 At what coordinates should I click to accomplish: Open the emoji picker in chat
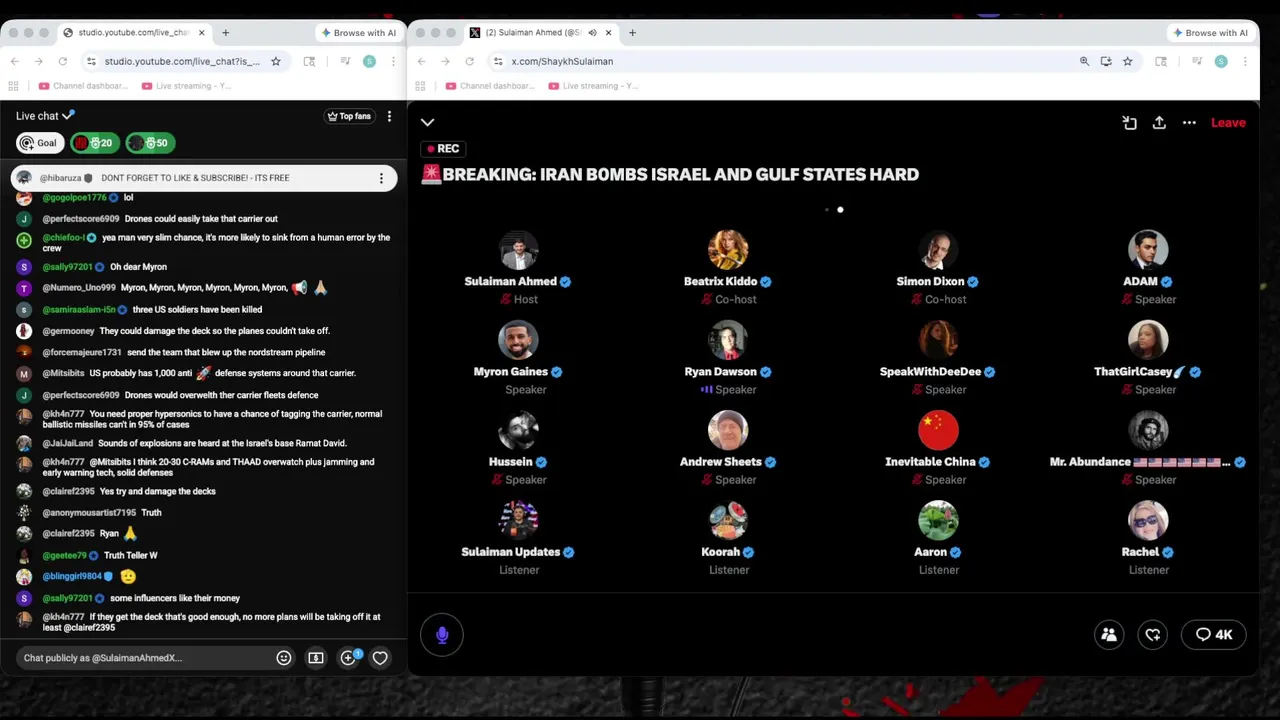[x=284, y=658]
